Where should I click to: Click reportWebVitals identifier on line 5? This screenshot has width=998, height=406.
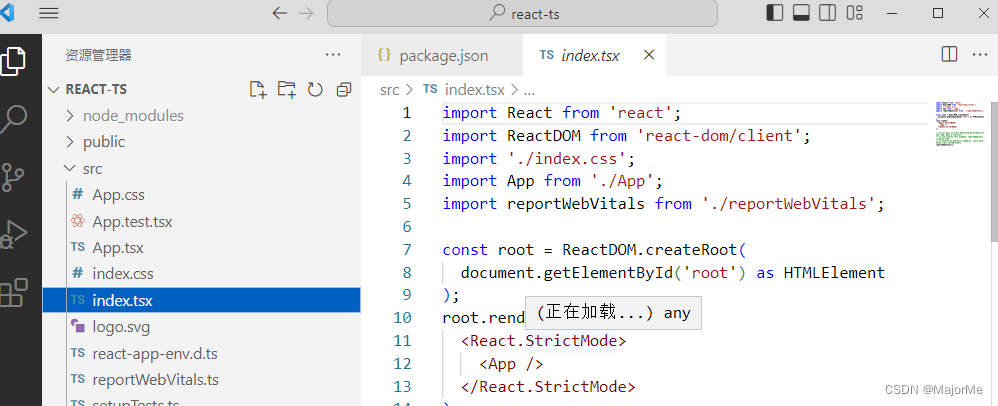(x=576, y=204)
